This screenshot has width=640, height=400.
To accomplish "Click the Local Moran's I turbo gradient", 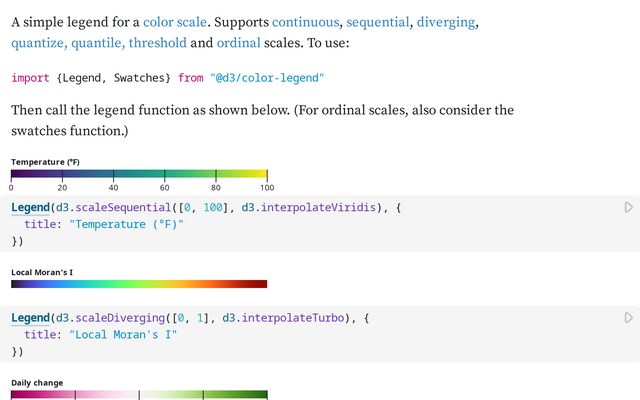I will (139, 284).
